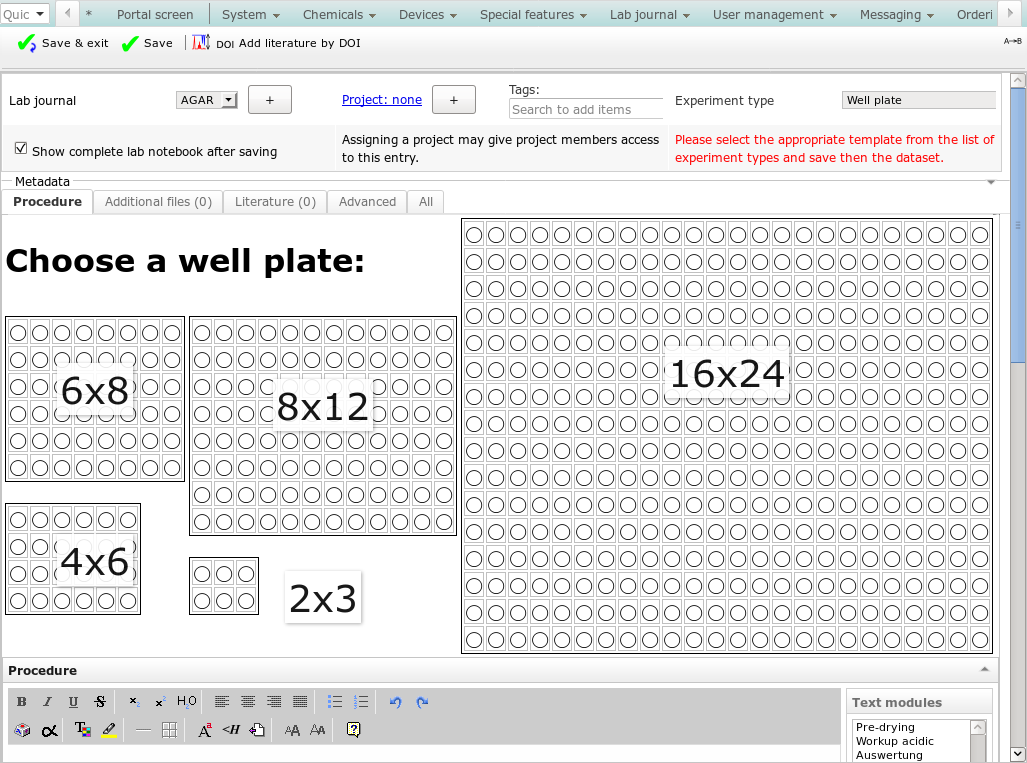This screenshot has width=1027, height=763.
Task: Undo the last edit in editor
Action: (395, 702)
